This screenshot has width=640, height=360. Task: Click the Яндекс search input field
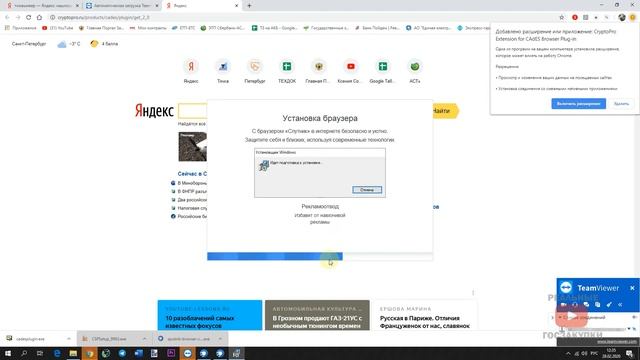click(x=193, y=111)
